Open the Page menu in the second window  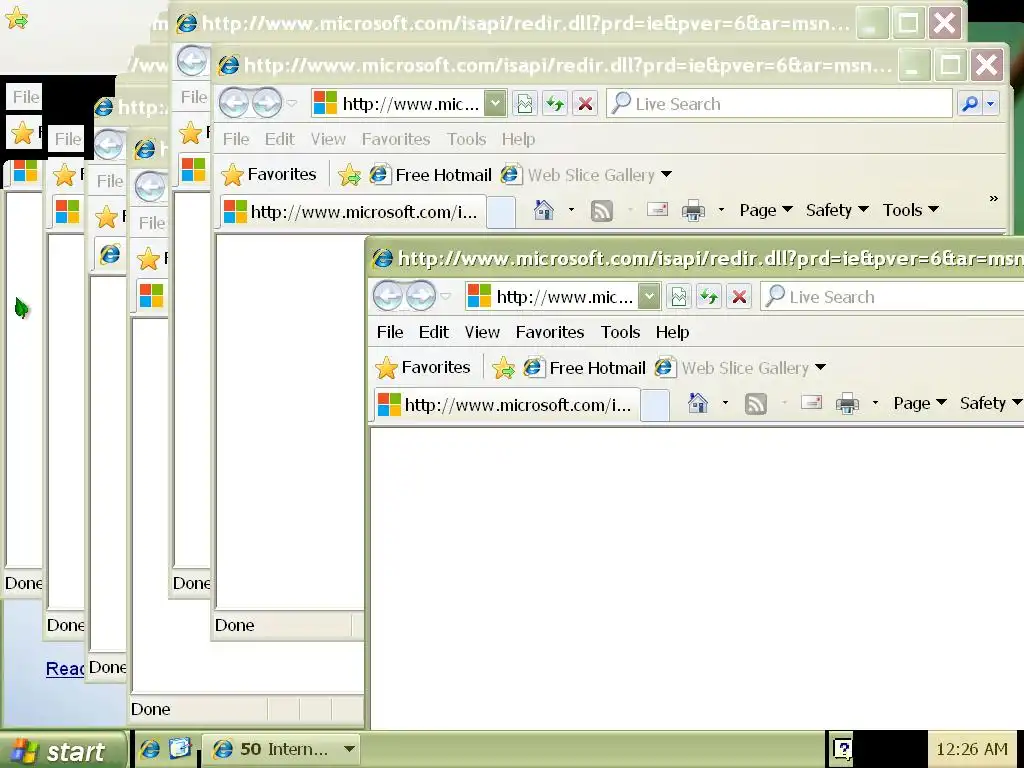point(765,210)
